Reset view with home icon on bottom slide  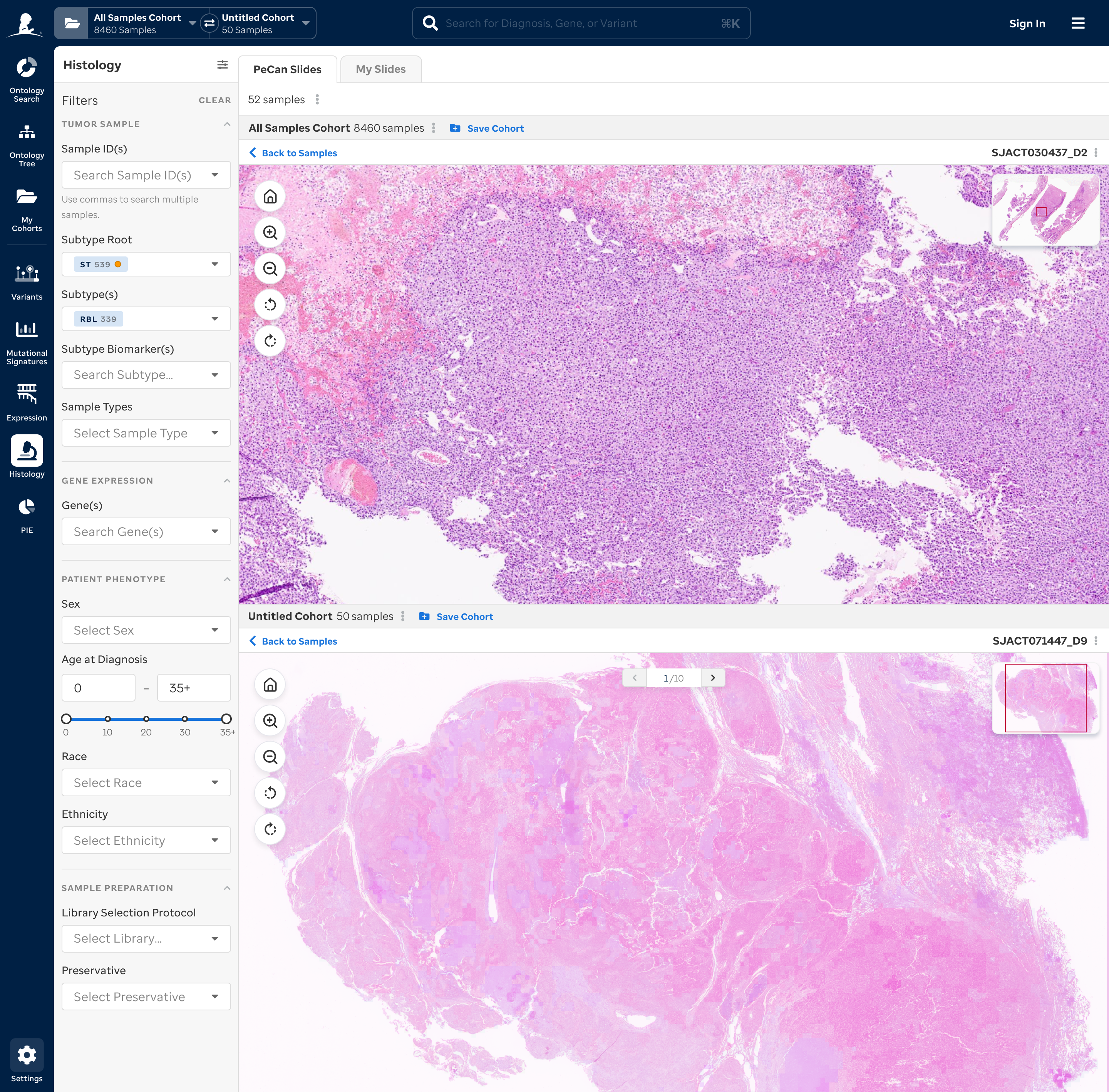point(270,684)
